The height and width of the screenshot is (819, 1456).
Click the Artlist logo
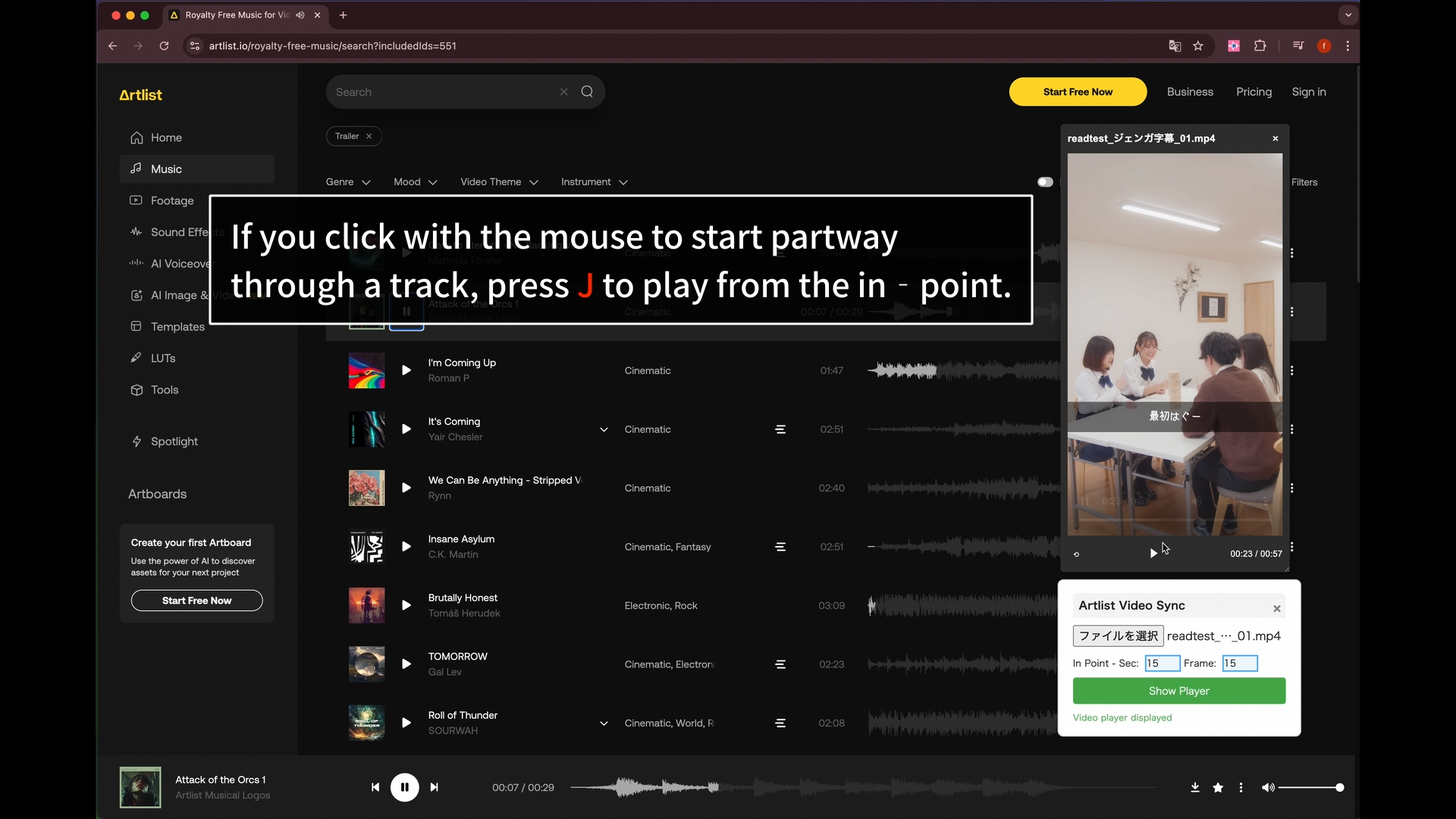click(140, 95)
